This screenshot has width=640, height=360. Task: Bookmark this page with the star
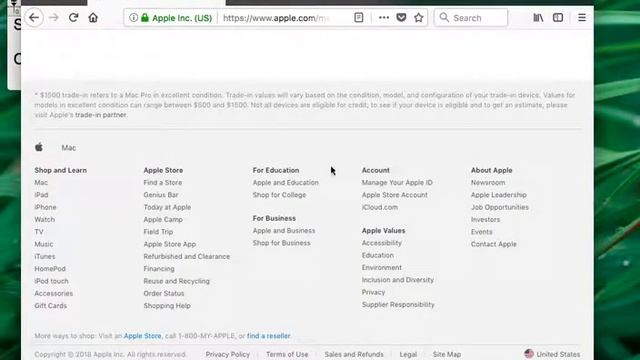pyautogui.click(x=418, y=18)
